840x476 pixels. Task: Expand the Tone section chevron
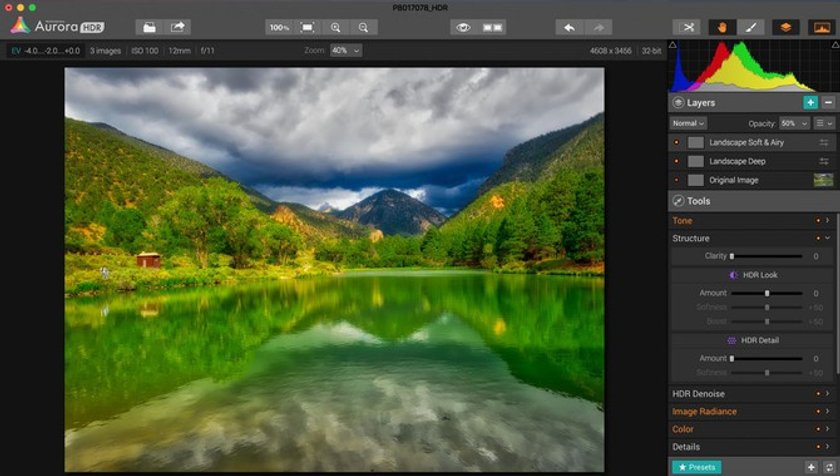(828, 220)
